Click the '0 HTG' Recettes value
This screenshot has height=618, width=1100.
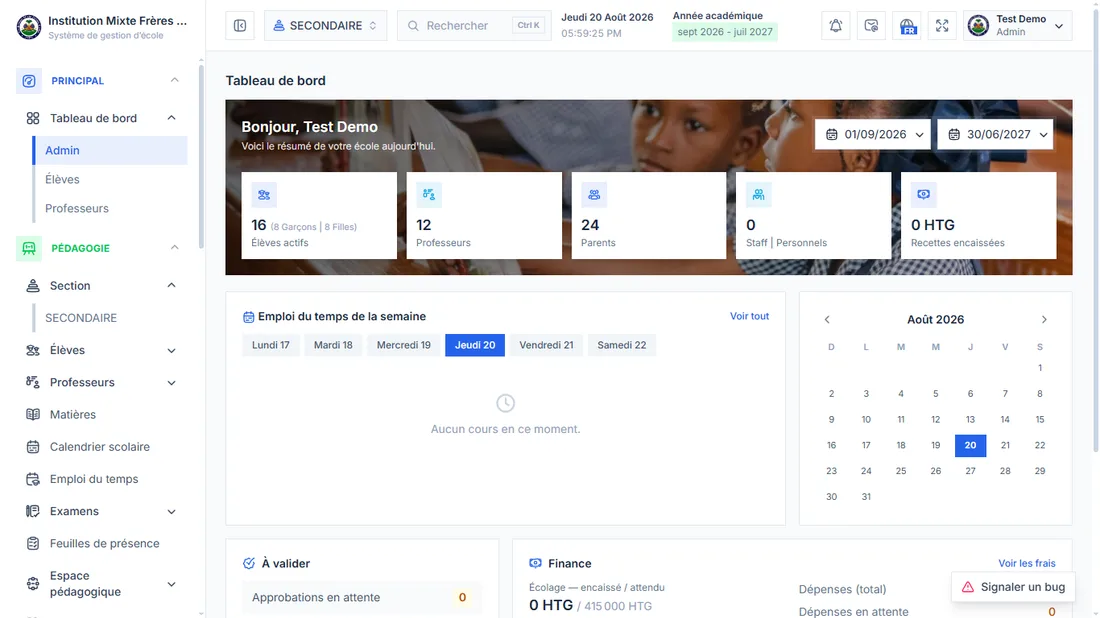tap(932, 225)
